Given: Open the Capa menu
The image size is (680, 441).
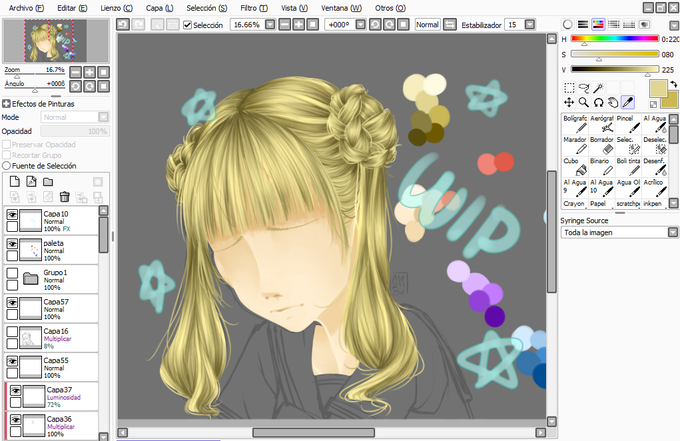Looking at the screenshot, I should [159, 8].
